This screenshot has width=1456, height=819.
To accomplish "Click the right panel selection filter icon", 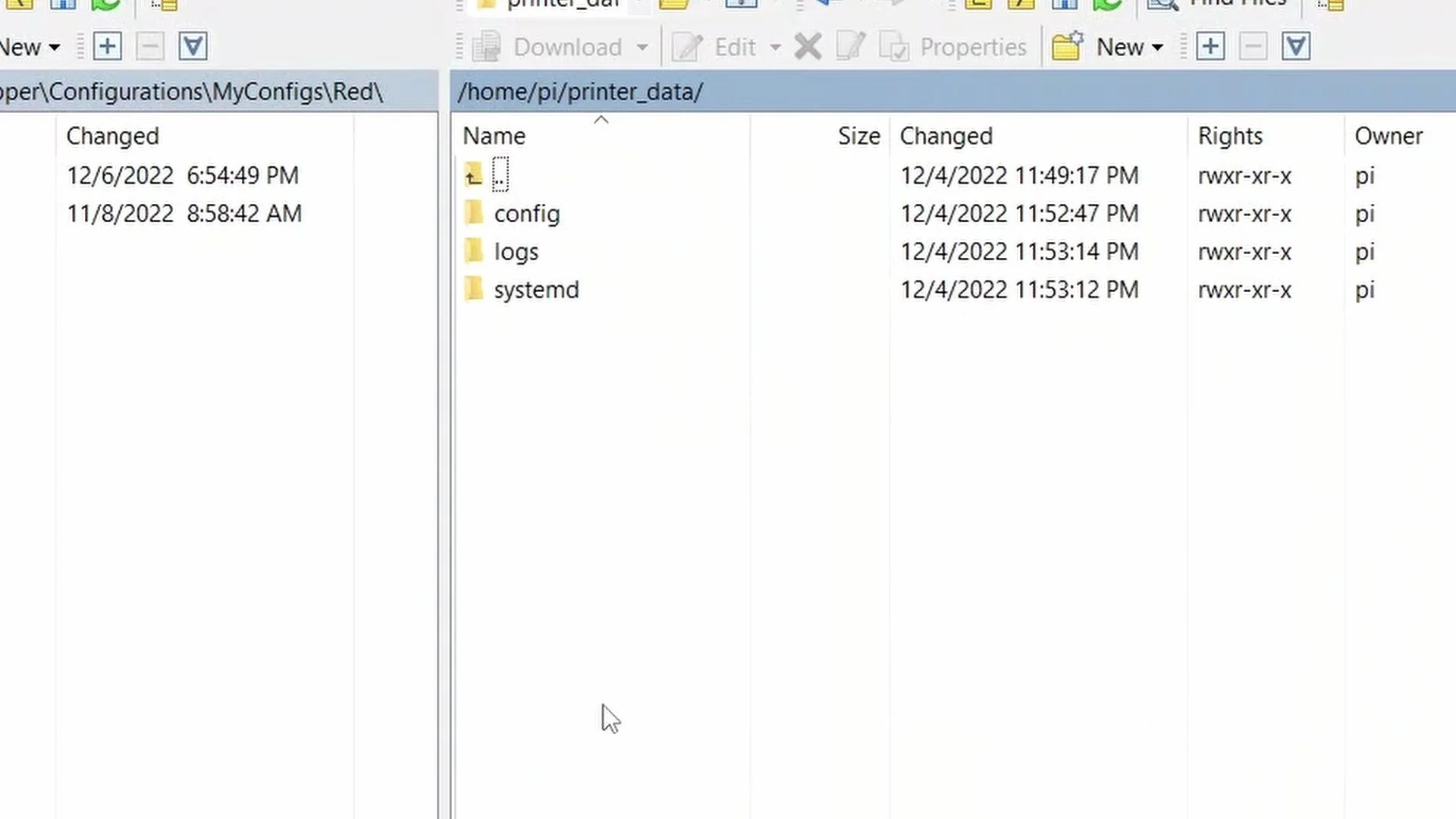I will tap(1295, 47).
